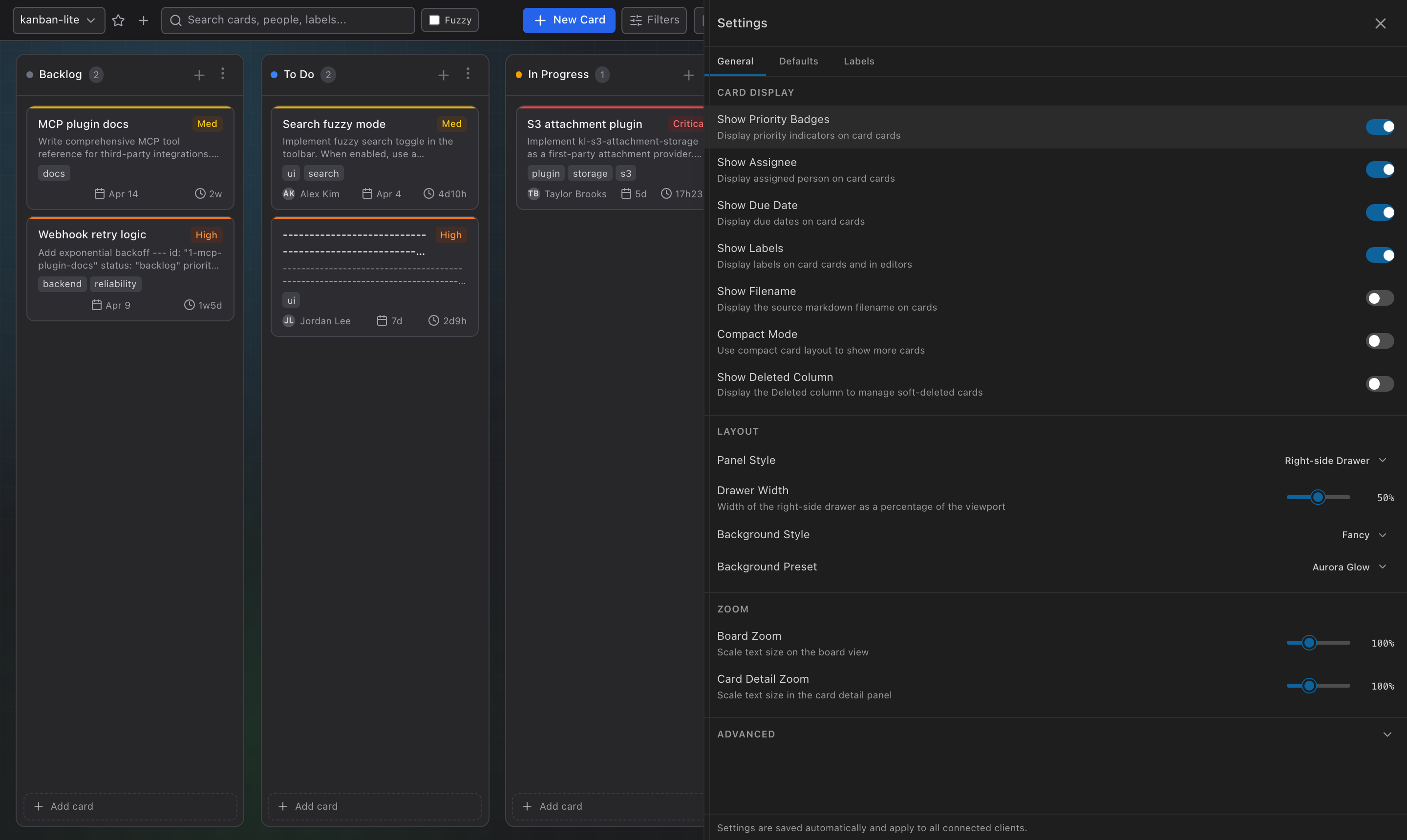Switch to the Defaults tab
The image size is (1407, 840).
[x=798, y=61]
